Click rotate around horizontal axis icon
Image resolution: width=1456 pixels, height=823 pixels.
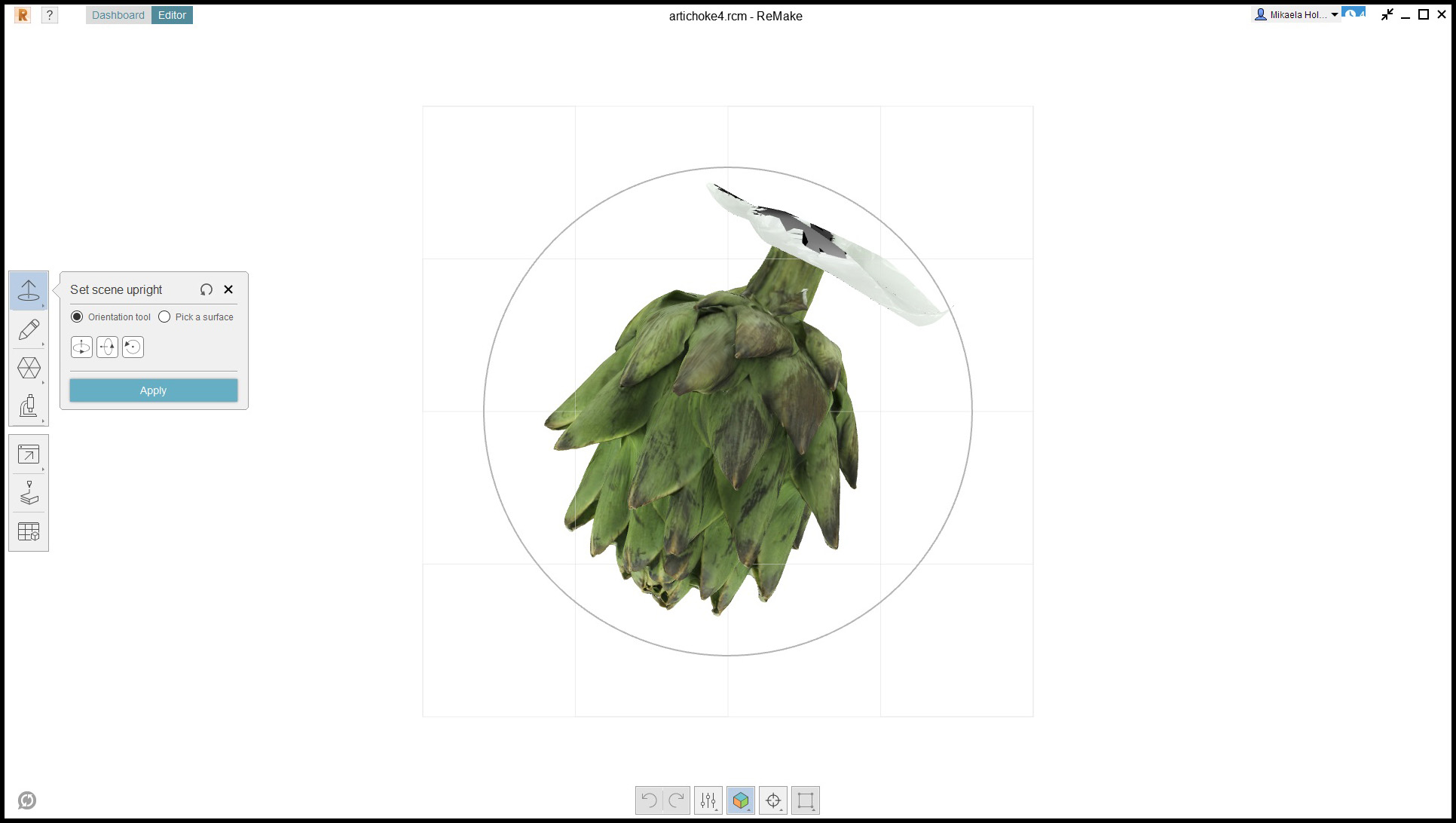pyautogui.click(x=107, y=347)
